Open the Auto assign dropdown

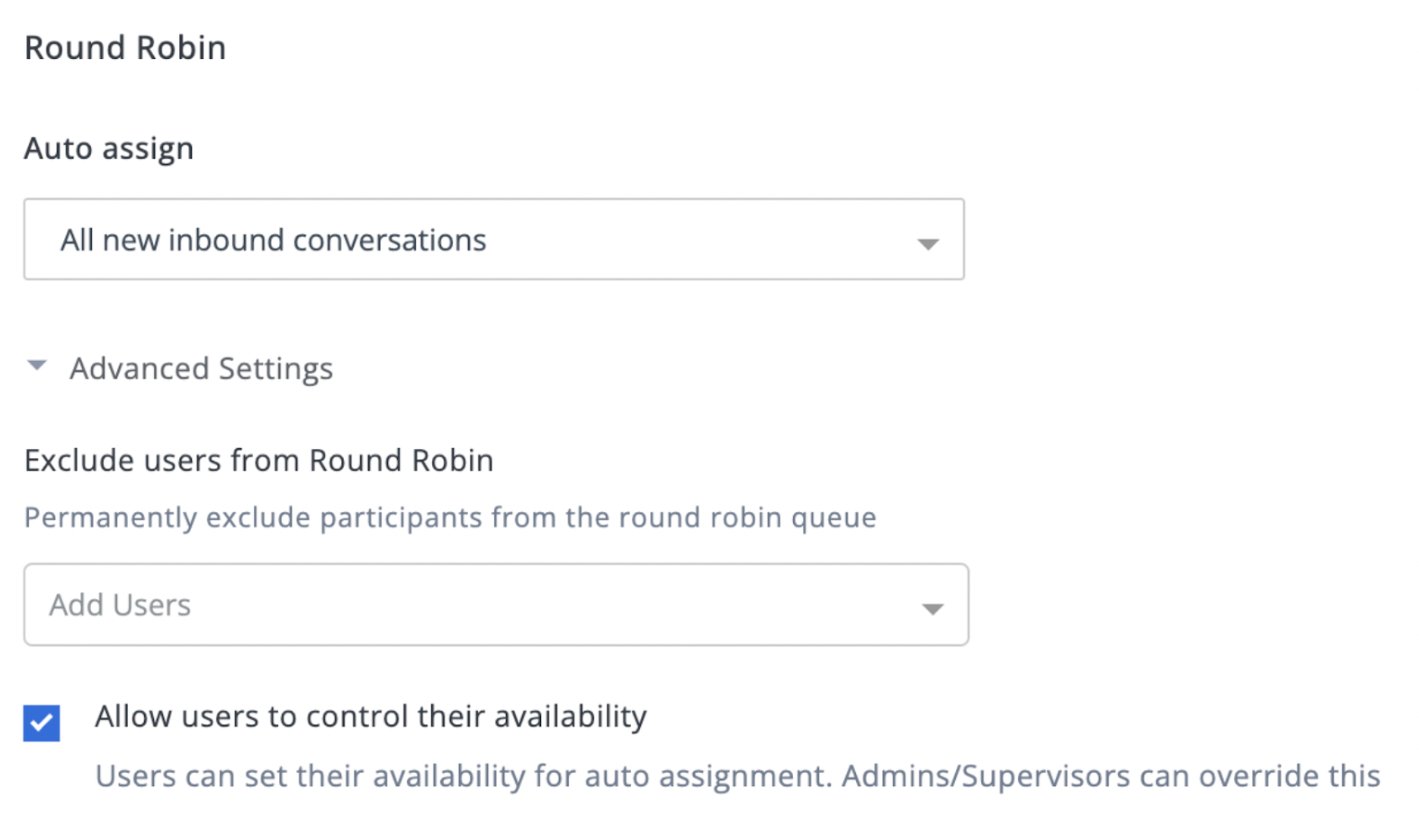click(494, 240)
